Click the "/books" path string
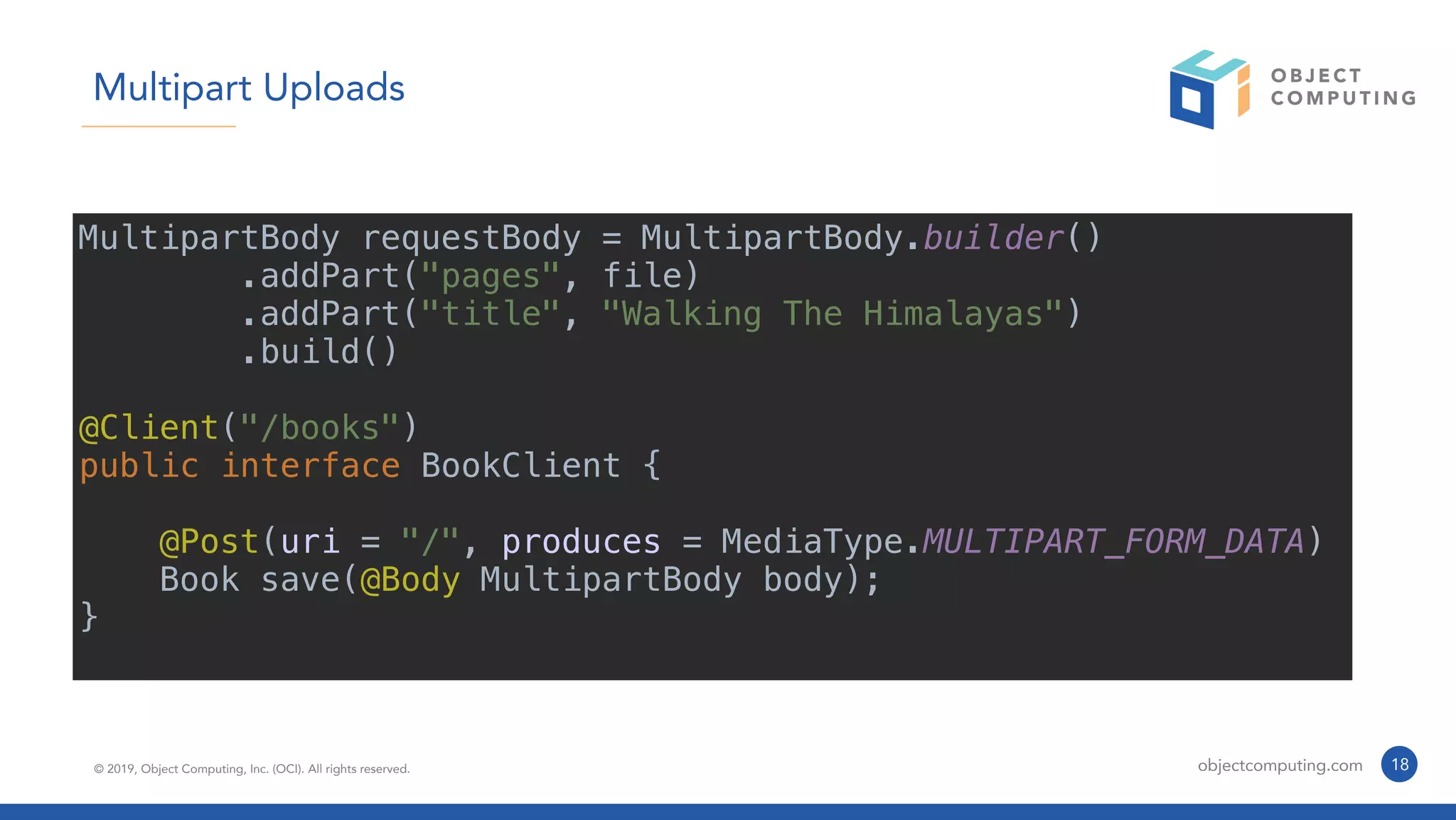Viewport: 1456px width, 820px height. (x=319, y=428)
